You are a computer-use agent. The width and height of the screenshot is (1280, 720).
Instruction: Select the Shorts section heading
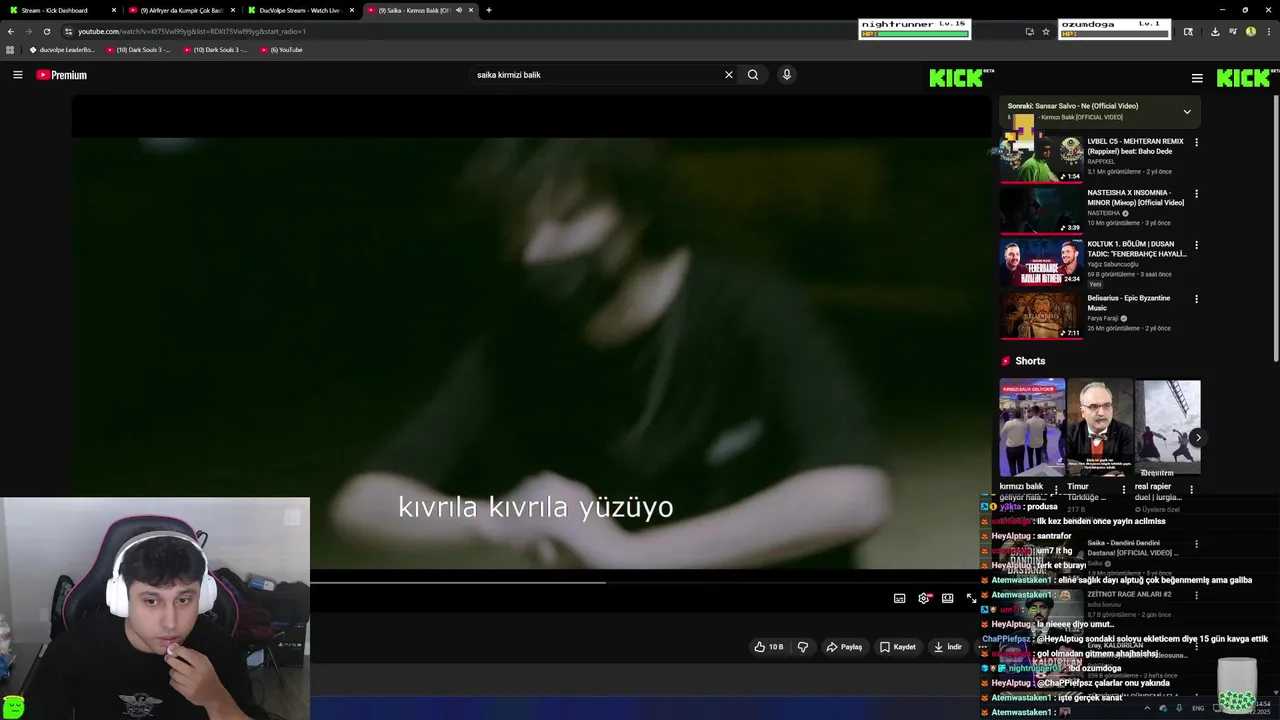(x=1030, y=361)
